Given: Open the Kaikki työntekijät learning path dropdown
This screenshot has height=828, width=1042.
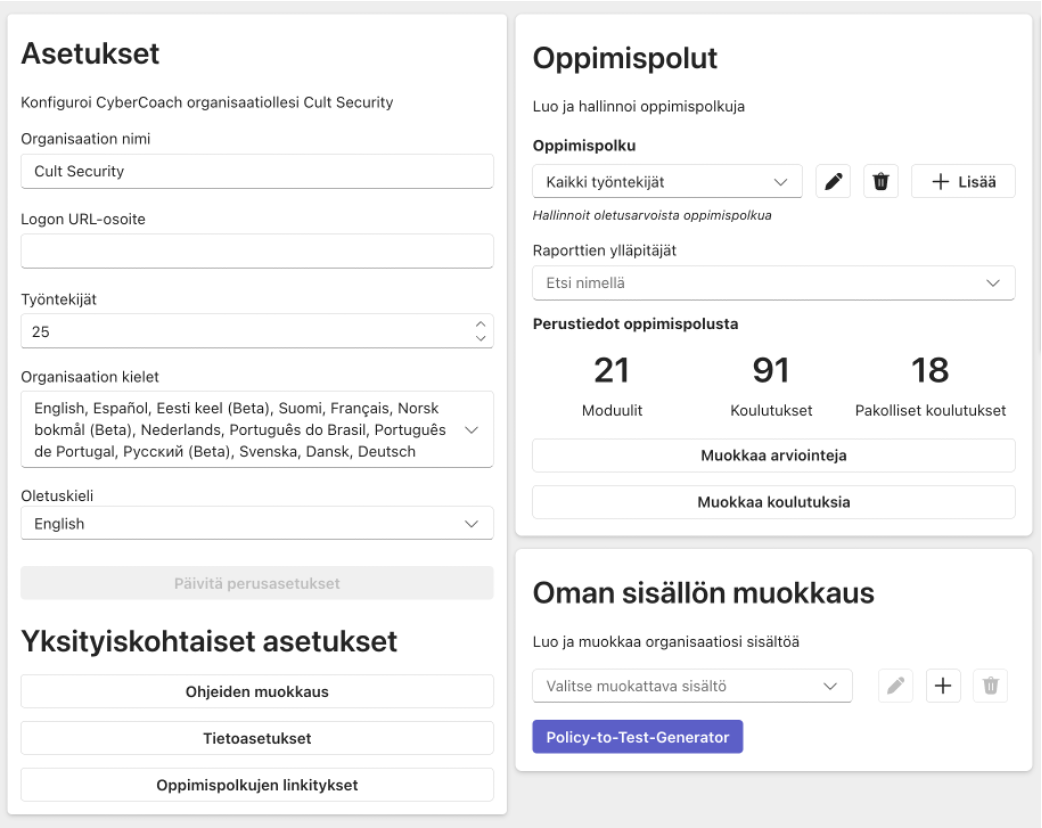Looking at the screenshot, I should pyautogui.click(x=667, y=182).
